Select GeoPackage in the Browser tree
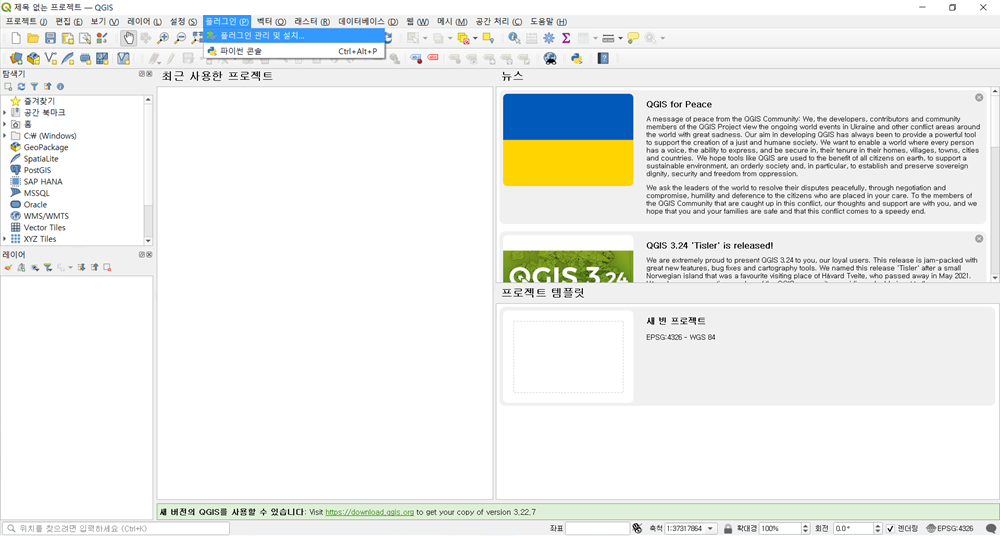Image resolution: width=1000 pixels, height=536 pixels. pyautogui.click(x=46, y=147)
